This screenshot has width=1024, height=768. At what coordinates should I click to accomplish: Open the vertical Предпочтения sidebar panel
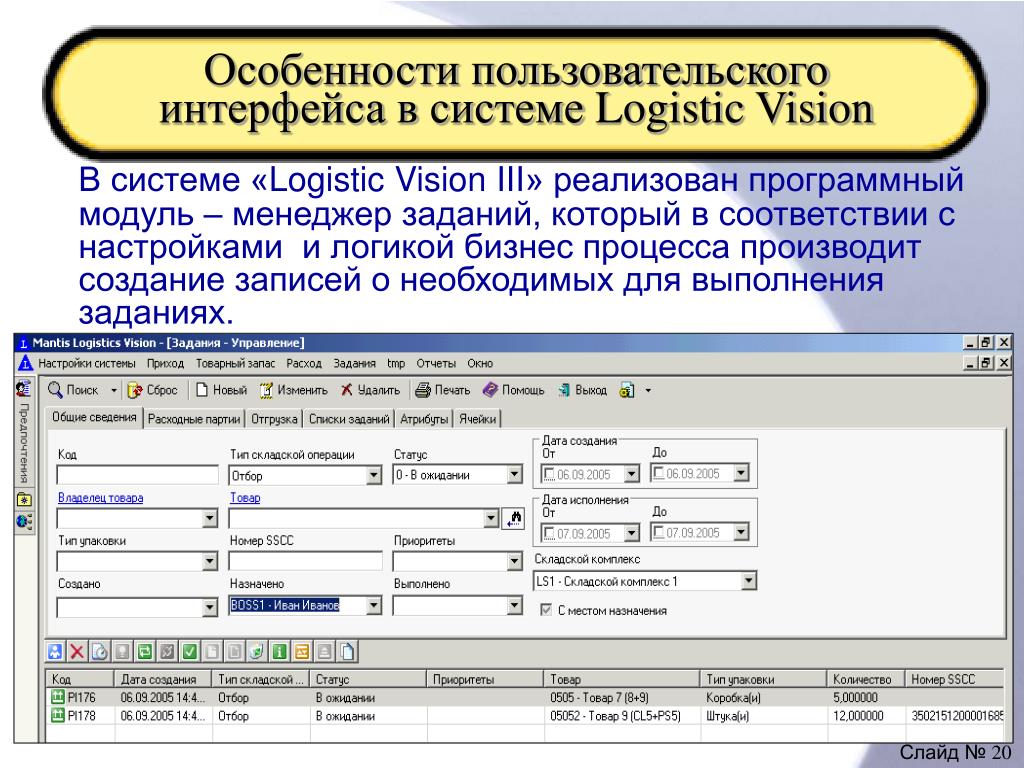coord(24,443)
